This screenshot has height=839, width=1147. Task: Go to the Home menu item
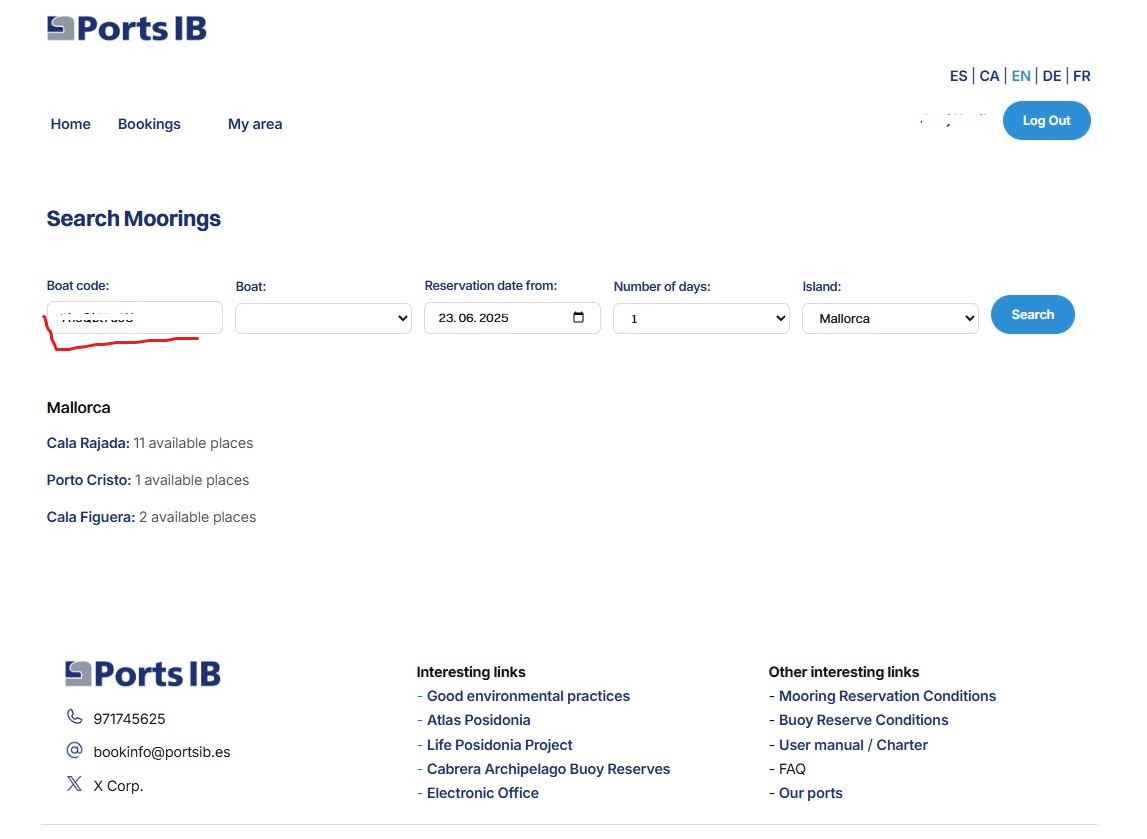[x=71, y=124]
